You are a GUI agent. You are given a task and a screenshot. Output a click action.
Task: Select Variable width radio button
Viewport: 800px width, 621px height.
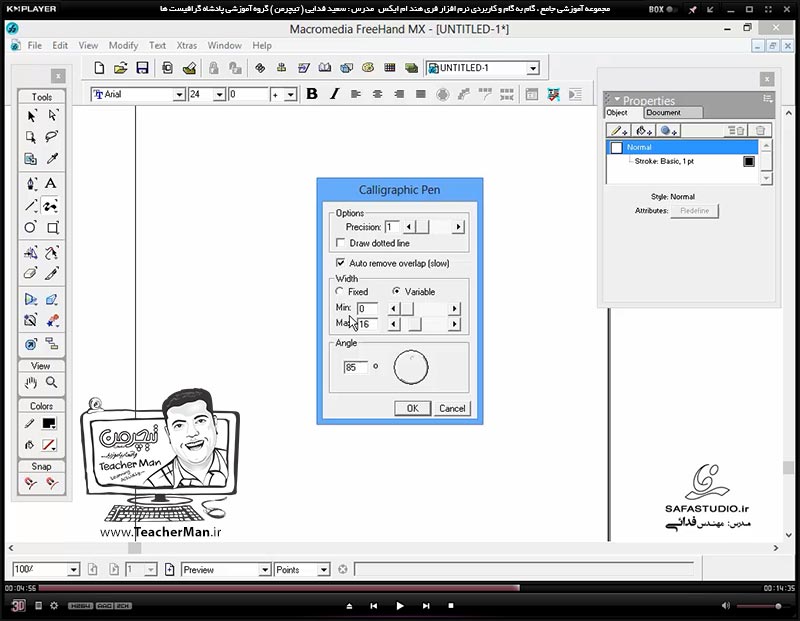(396, 291)
